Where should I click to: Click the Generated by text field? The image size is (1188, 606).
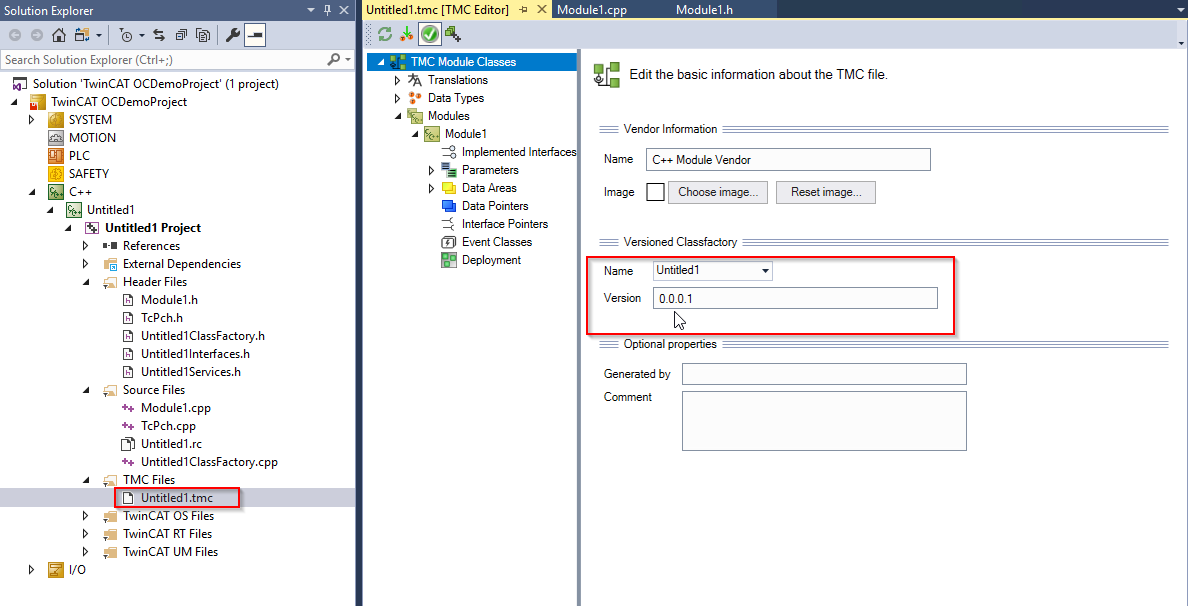[824, 374]
